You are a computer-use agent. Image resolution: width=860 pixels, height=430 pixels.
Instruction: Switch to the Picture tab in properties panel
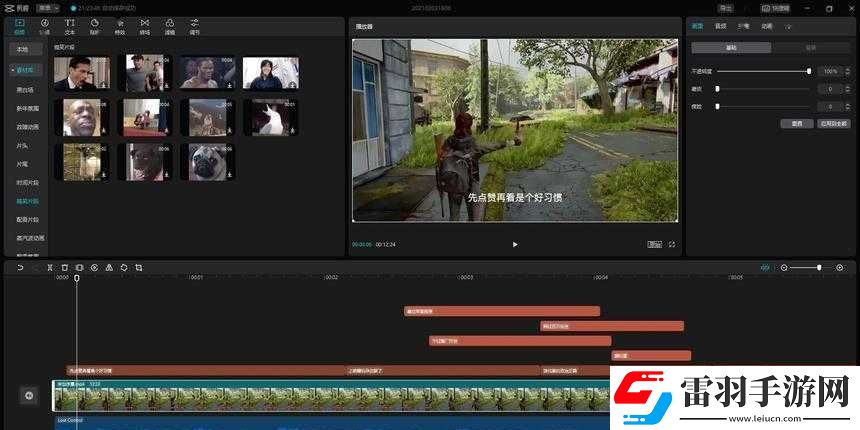click(697, 26)
